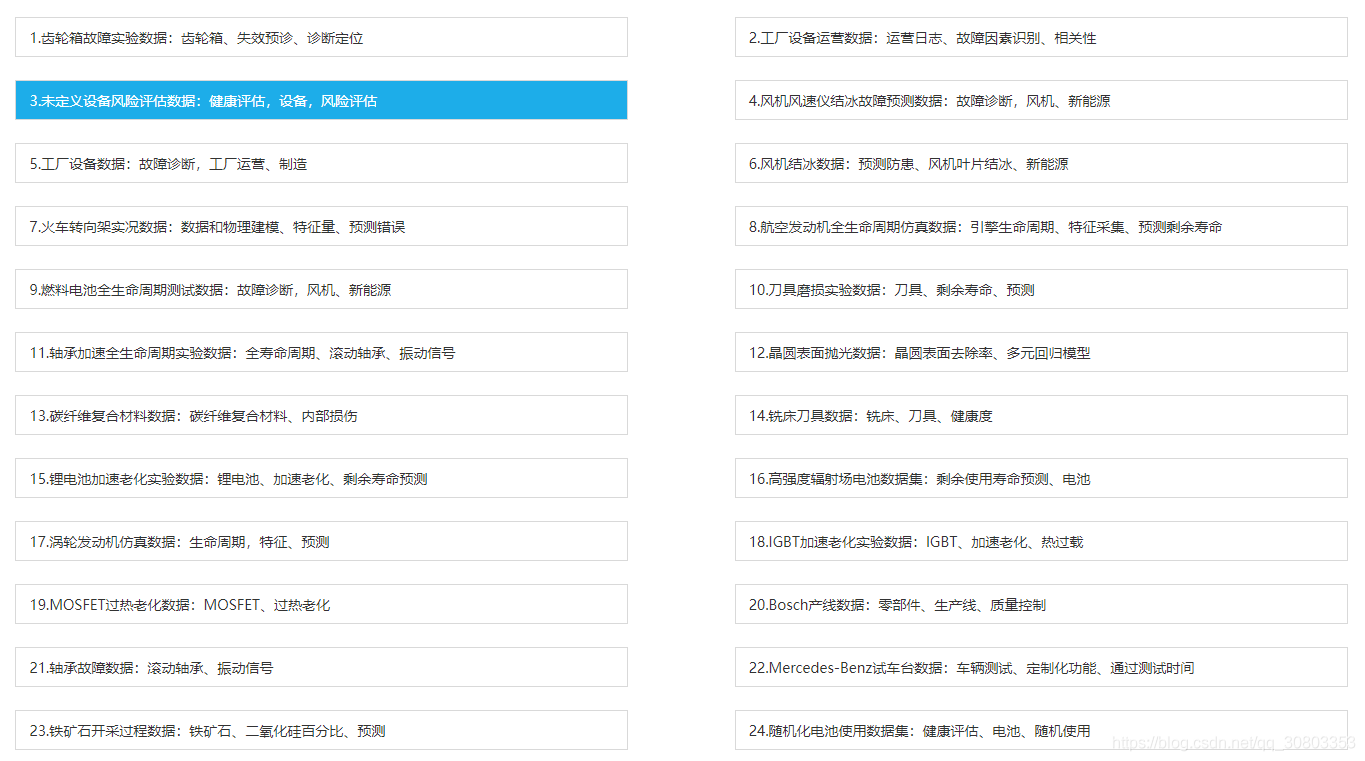Viewport: 1365px width, 761px height.
Task: Select item 20 Bosch产线数据
Action: pyautogui.click(x=1041, y=604)
